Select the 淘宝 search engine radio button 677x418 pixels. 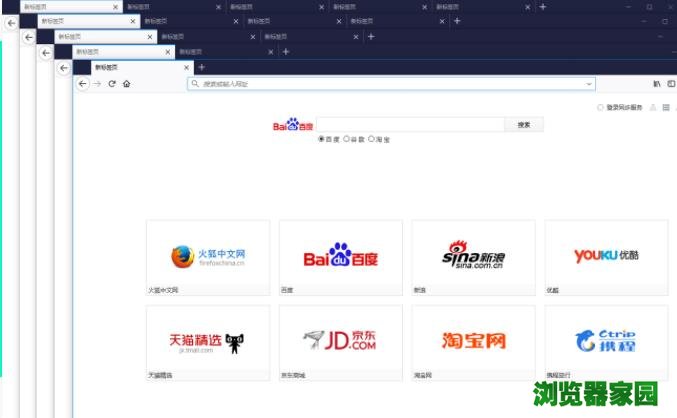pyautogui.click(x=372, y=139)
